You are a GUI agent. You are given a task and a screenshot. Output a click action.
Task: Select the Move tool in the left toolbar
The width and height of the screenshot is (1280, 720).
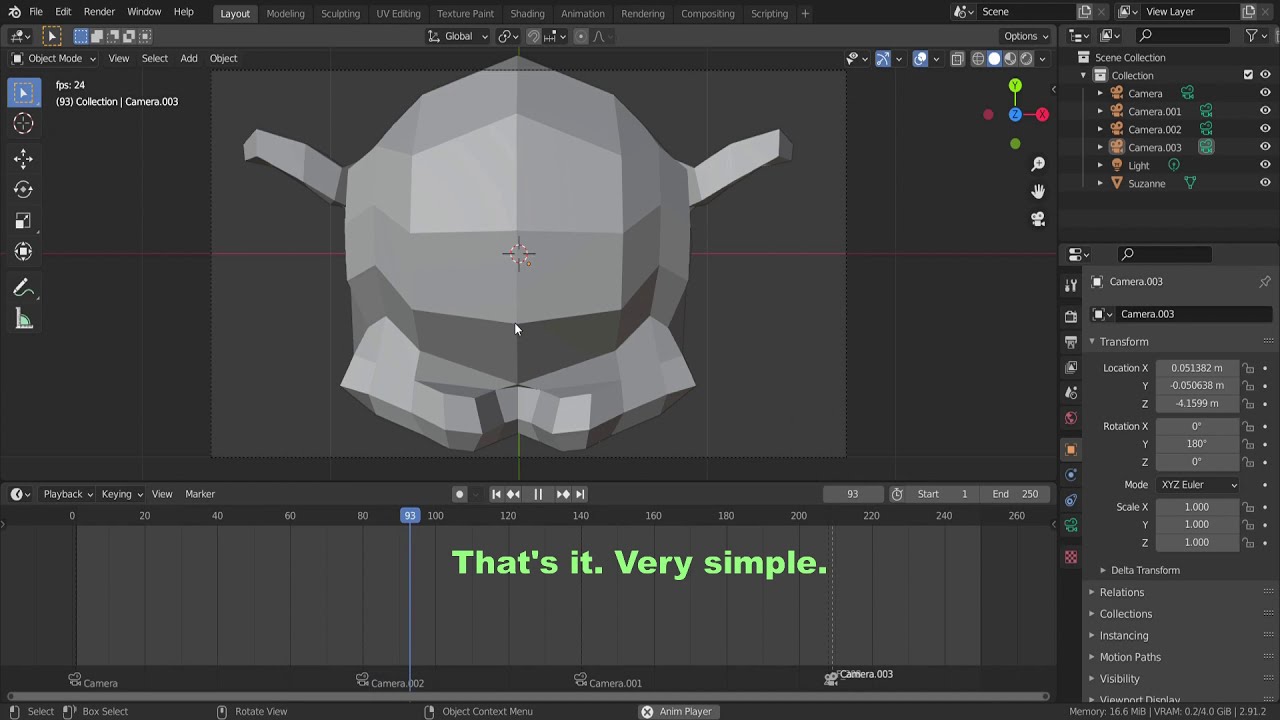23,158
